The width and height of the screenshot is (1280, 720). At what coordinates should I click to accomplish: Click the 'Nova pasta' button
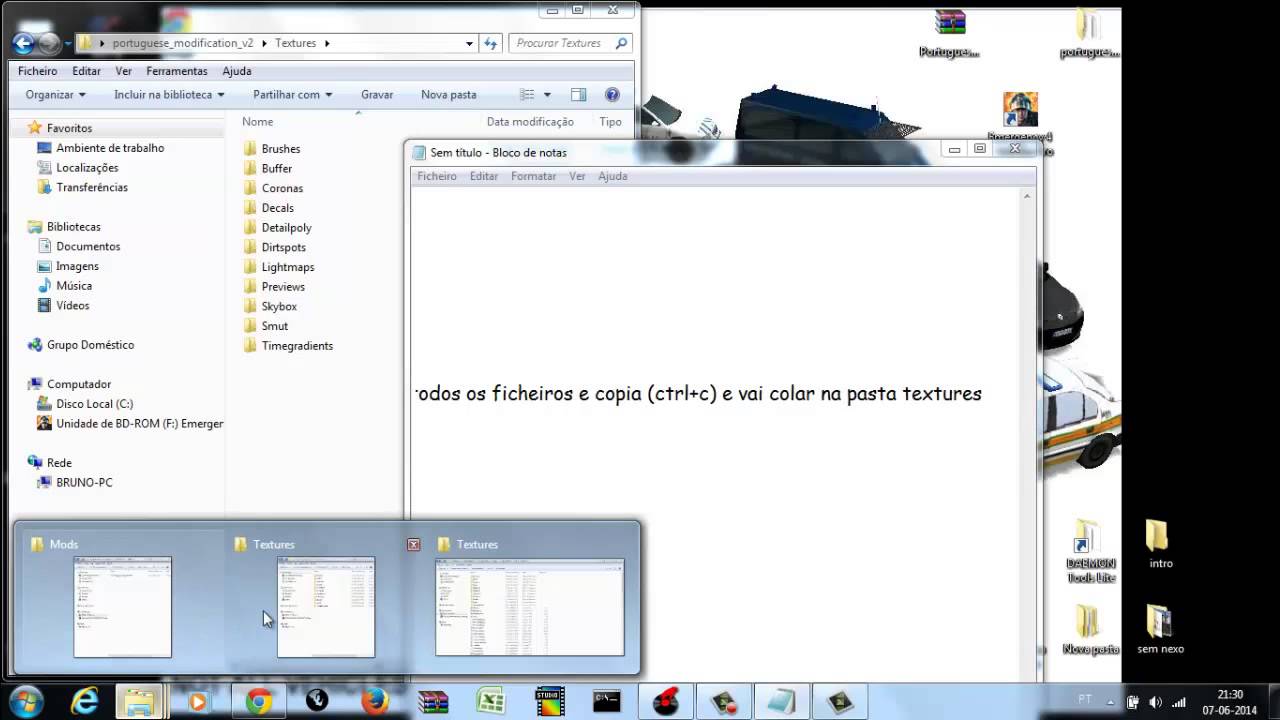[449, 95]
